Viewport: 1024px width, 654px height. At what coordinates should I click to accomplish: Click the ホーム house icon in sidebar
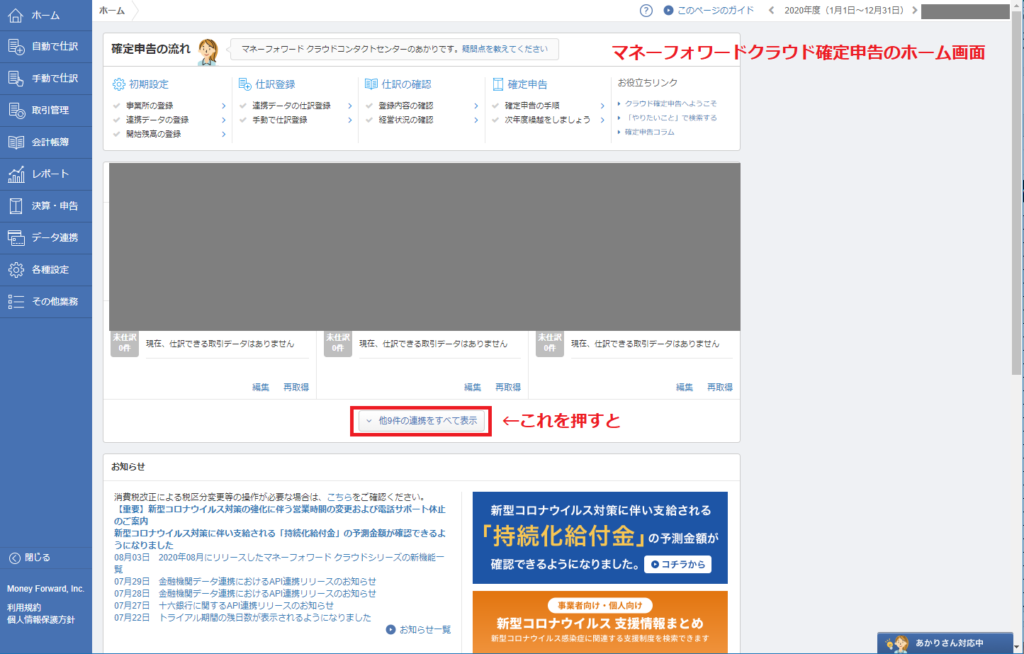point(16,15)
